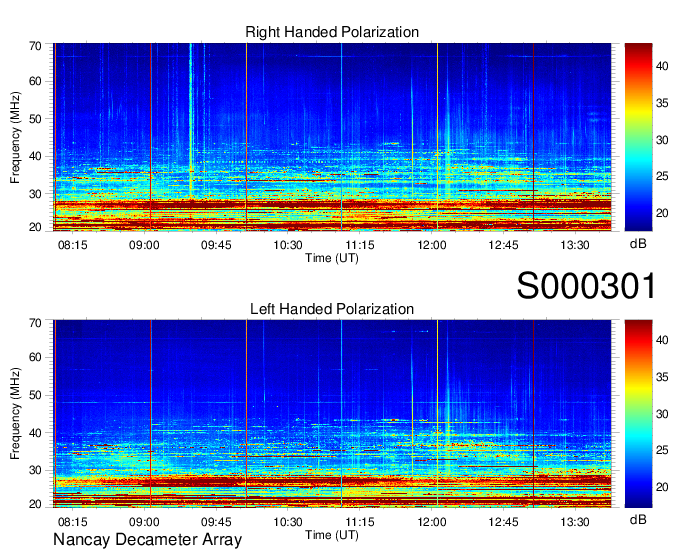Click the 35 dB label on top colorbar
Image resolution: width=680 pixels, height=552 pixels.
pos(662,103)
